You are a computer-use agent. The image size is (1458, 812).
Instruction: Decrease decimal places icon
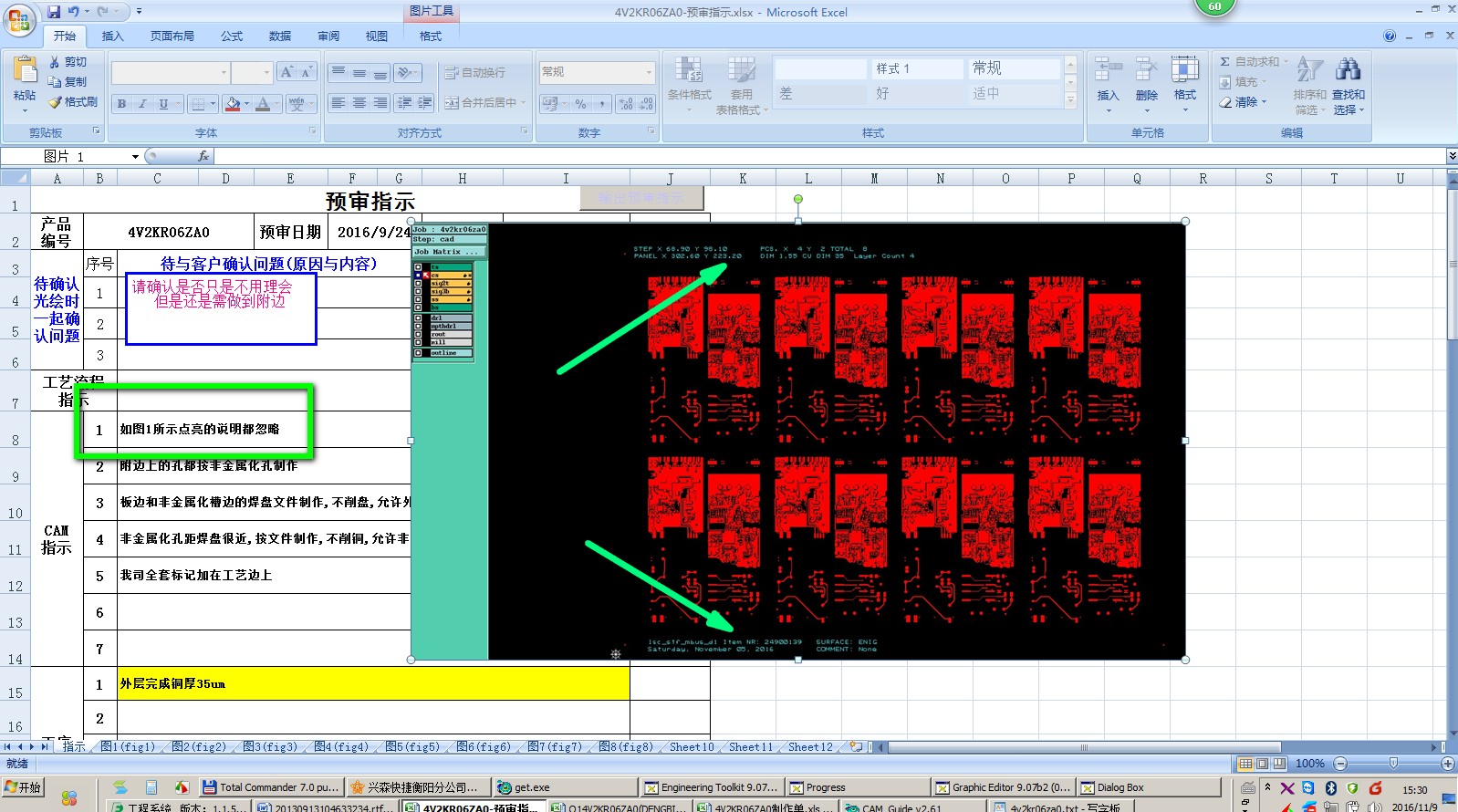(x=646, y=104)
